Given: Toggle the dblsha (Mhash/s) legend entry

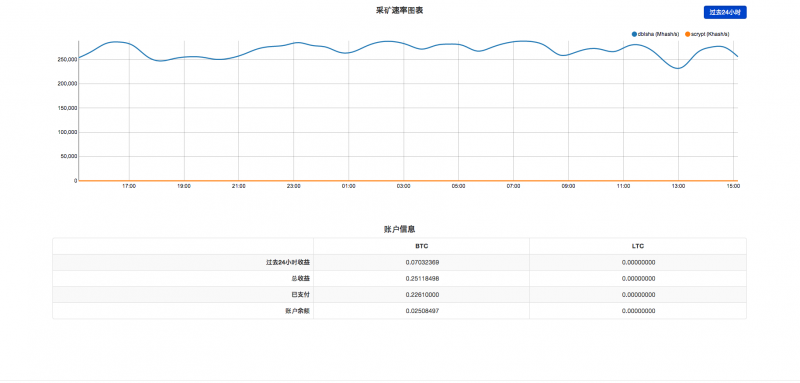Looking at the screenshot, I should point(655,34).
